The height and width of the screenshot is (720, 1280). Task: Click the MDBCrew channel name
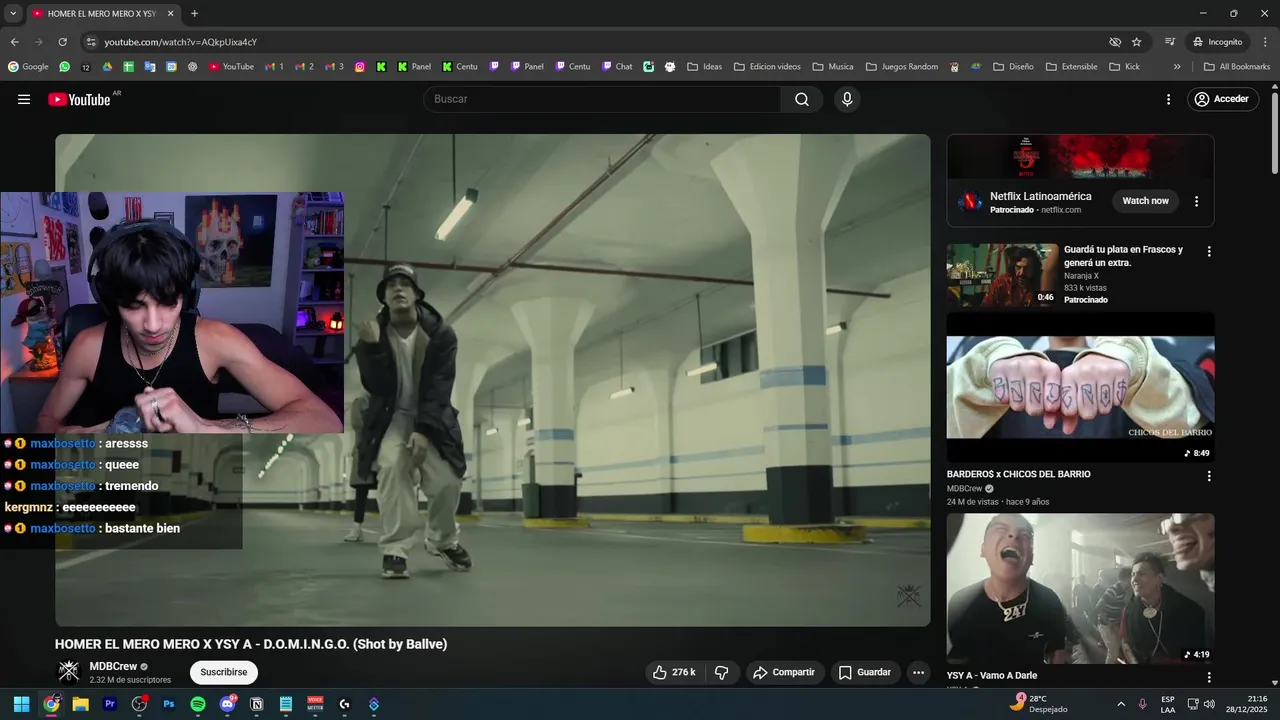[x=113, y=666]
